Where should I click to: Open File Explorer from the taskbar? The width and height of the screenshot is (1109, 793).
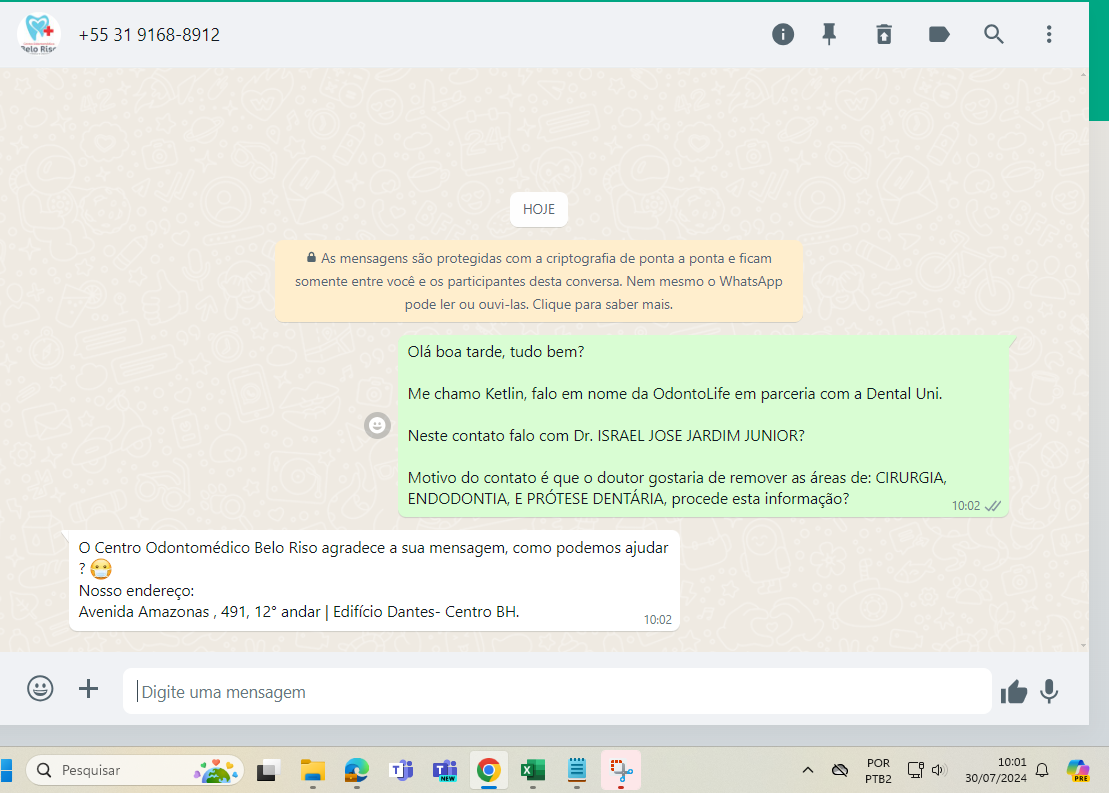[x=313, y=770]
